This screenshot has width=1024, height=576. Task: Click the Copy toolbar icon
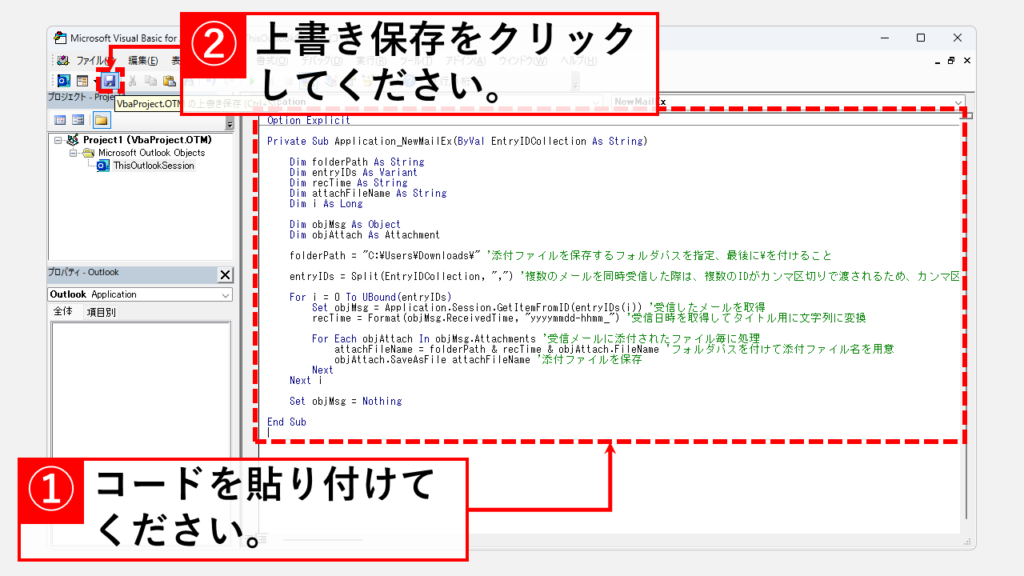151,81
